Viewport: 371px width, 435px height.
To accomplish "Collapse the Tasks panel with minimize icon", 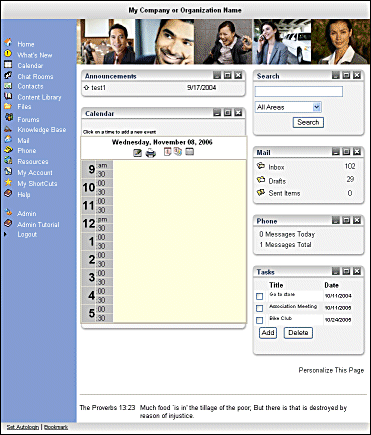I will (x=336, y=271).
